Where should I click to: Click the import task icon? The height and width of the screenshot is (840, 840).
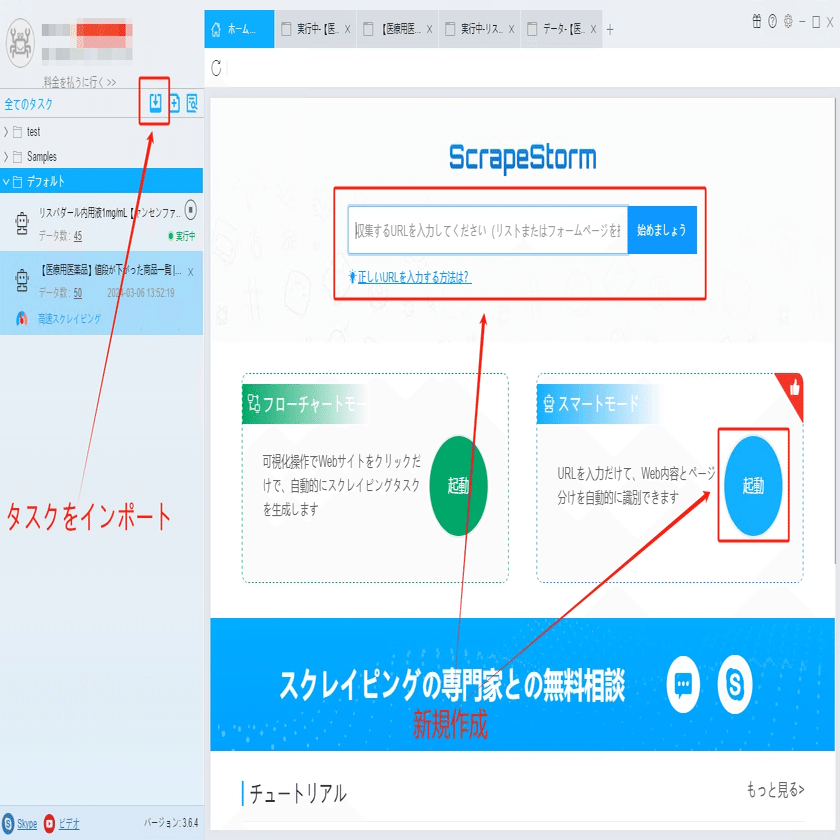pyautogui.click(x=155, y=102)
